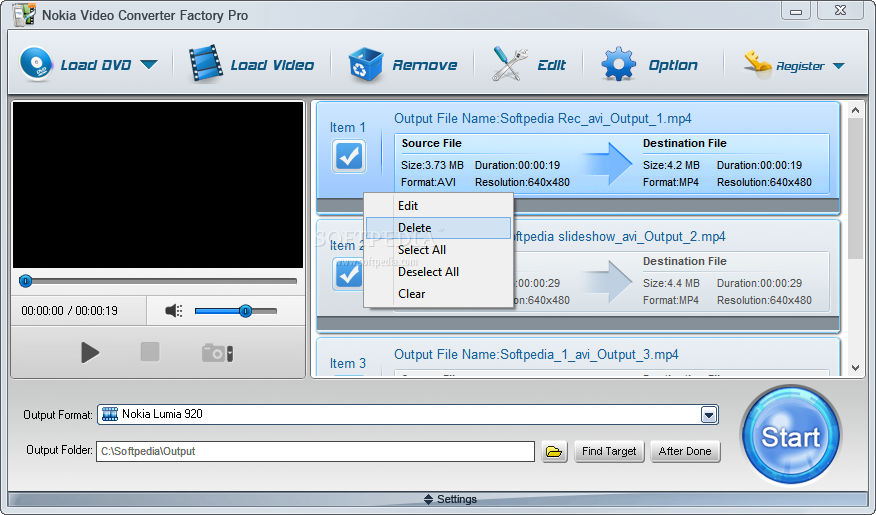Click Item 1 Destination File header
This screenshot has height=515, width=876.
(684, 143)
